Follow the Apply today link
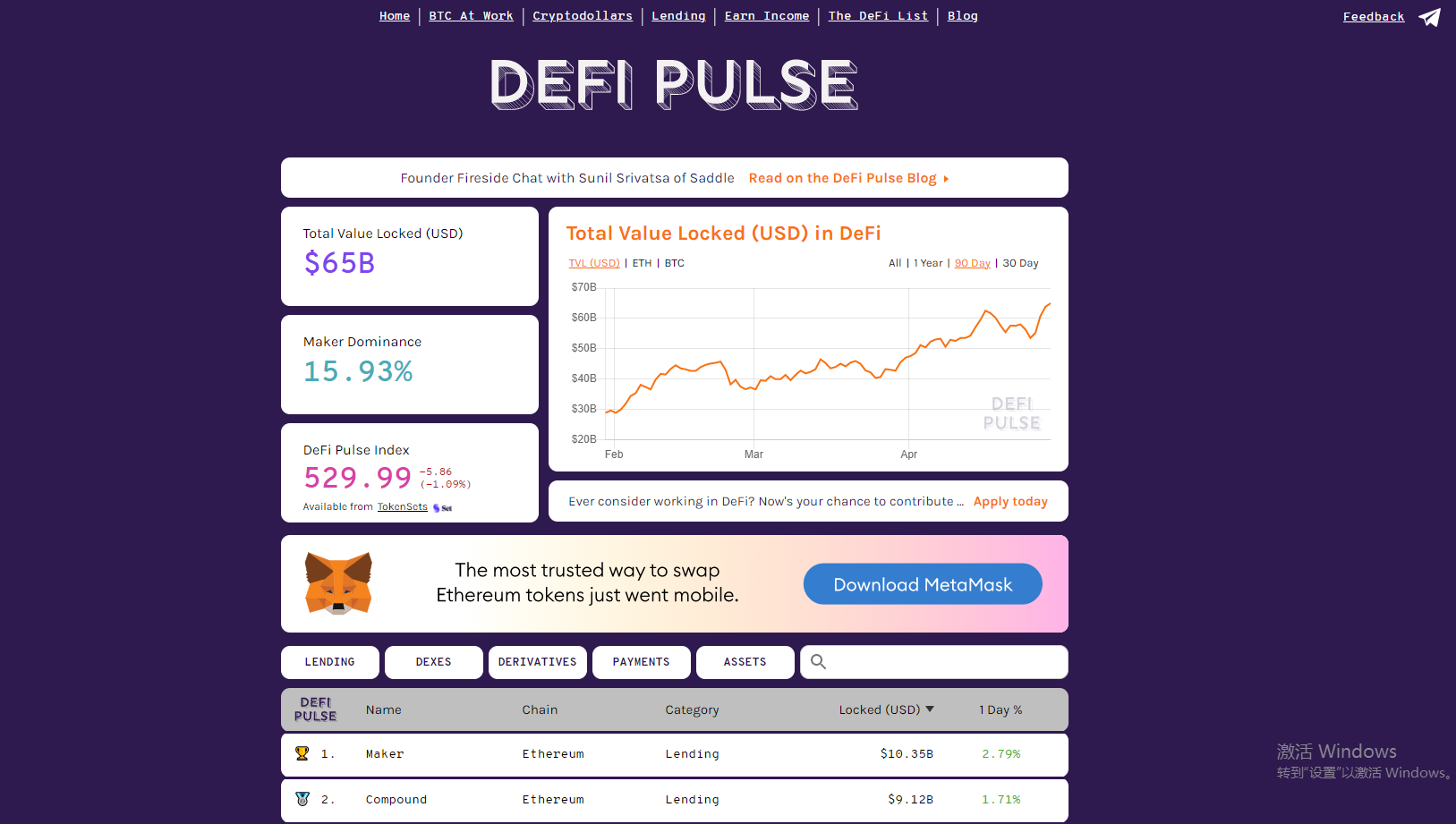 1010,502
